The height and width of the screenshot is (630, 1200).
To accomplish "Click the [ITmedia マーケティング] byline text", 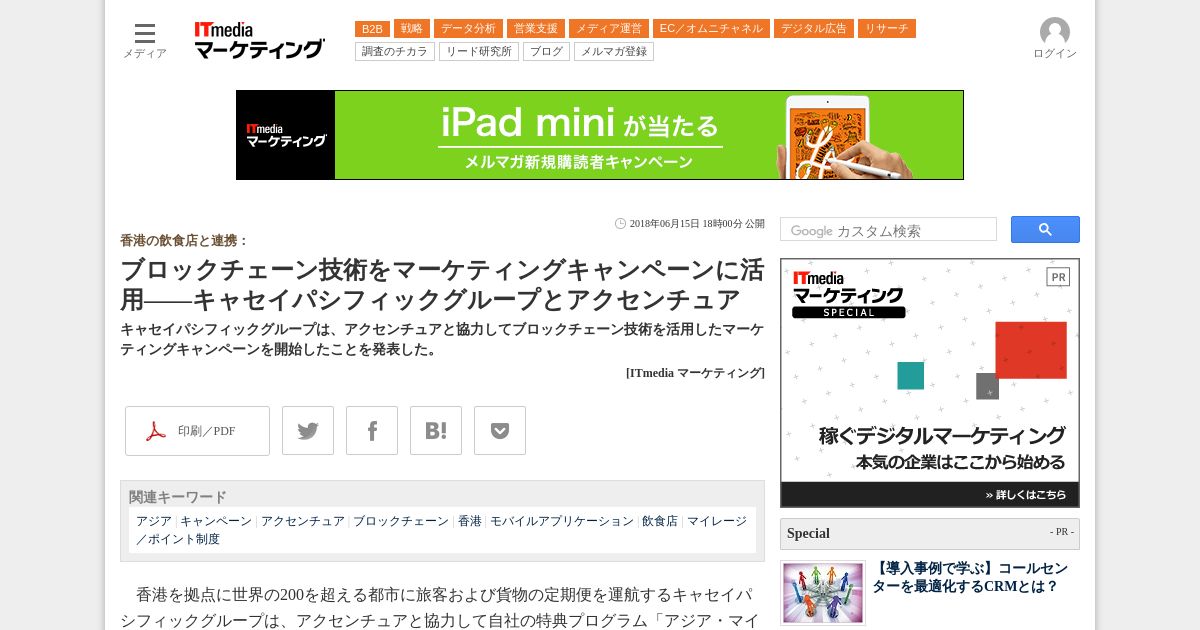I will pos(695,373).
